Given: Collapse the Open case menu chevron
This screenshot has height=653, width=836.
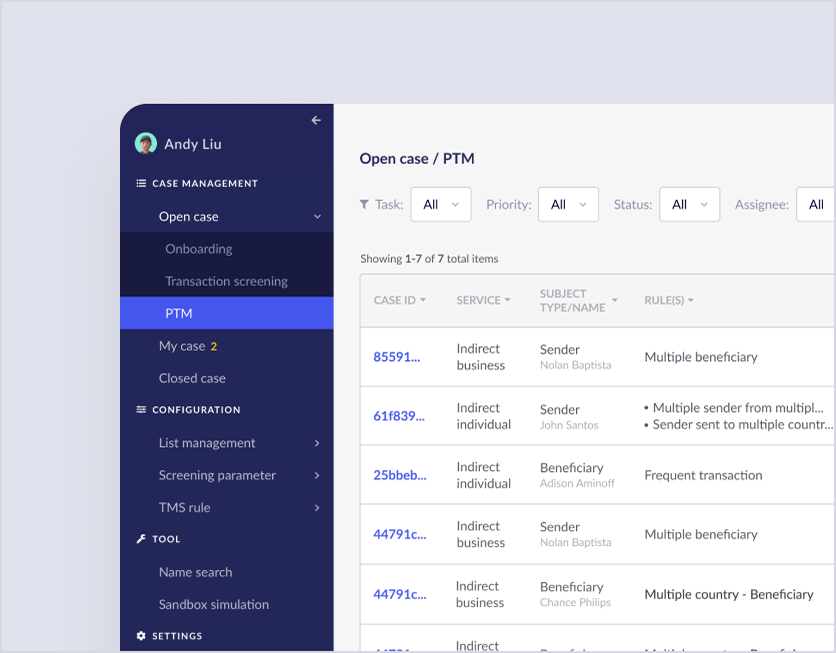Looking at the screenshot, I should click(317, 216).
